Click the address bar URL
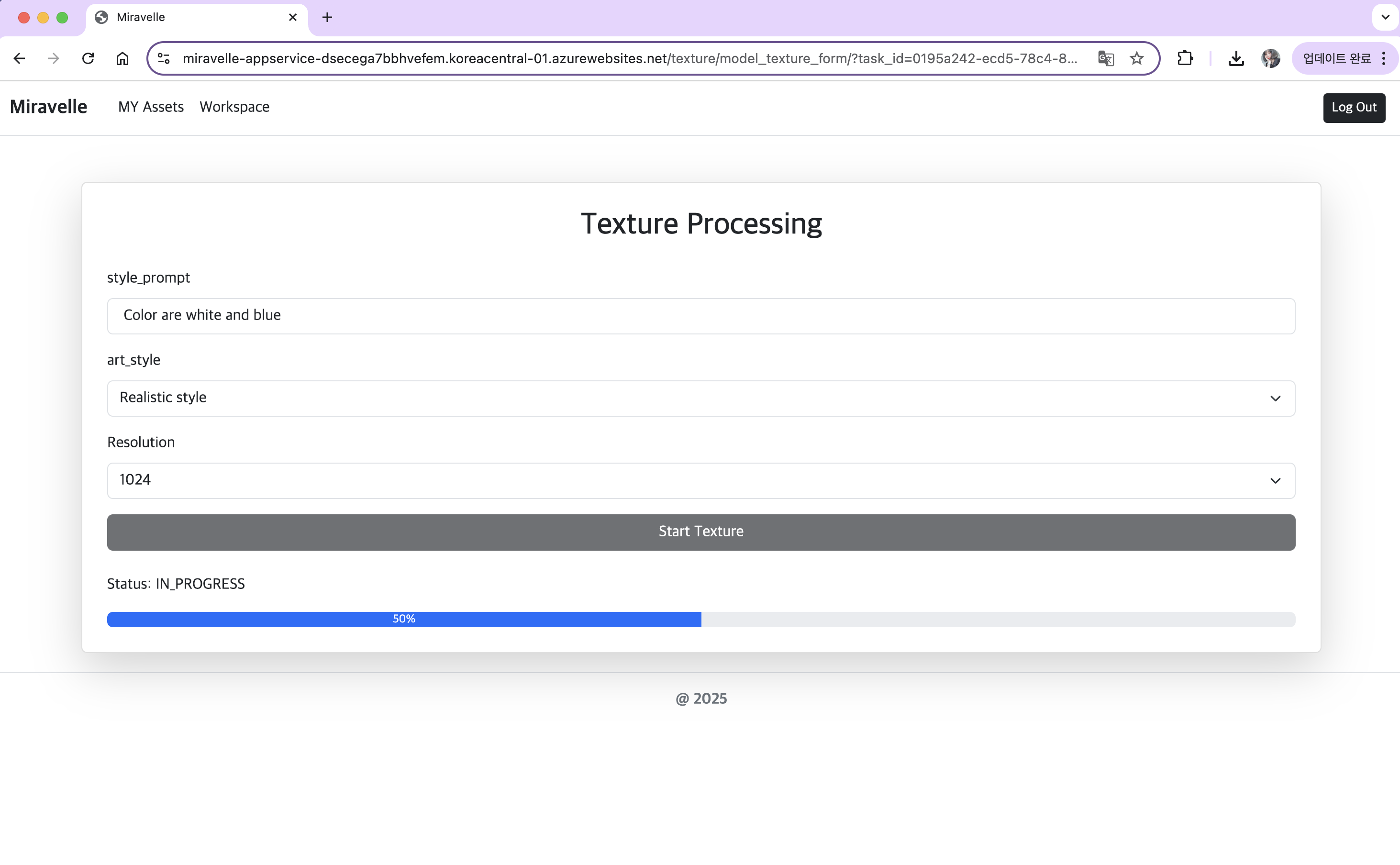Screen dimensions: 1400x865 click(629, 58)
